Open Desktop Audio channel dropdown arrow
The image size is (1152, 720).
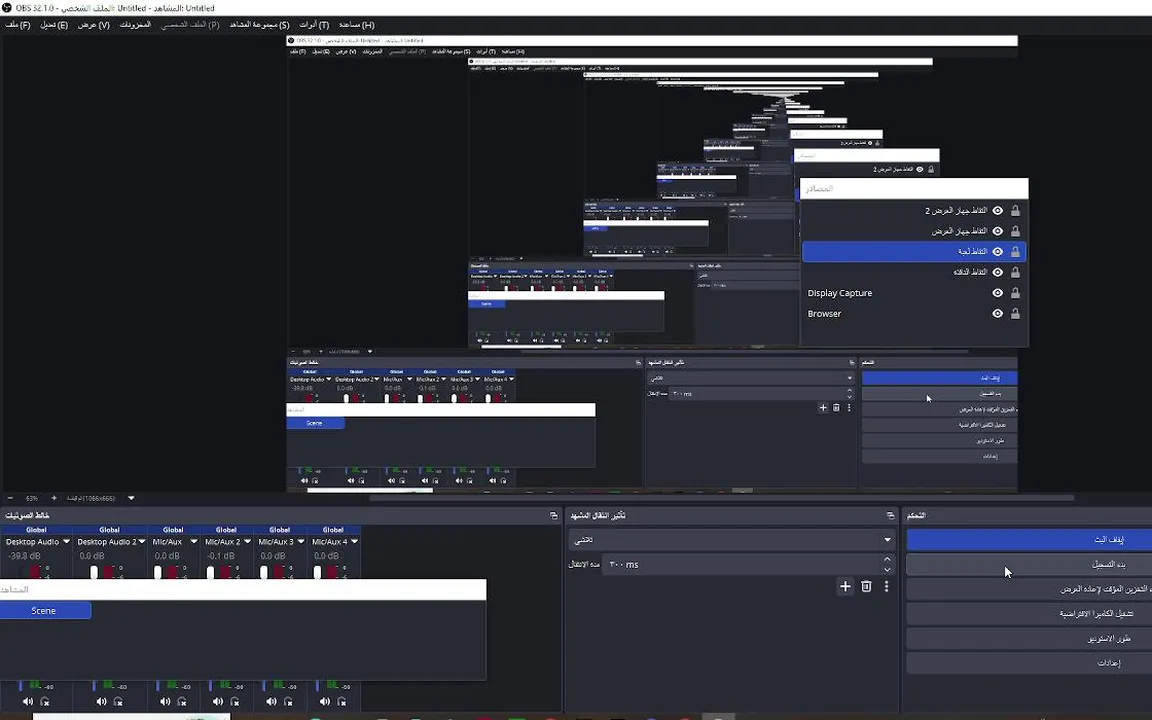66,541
